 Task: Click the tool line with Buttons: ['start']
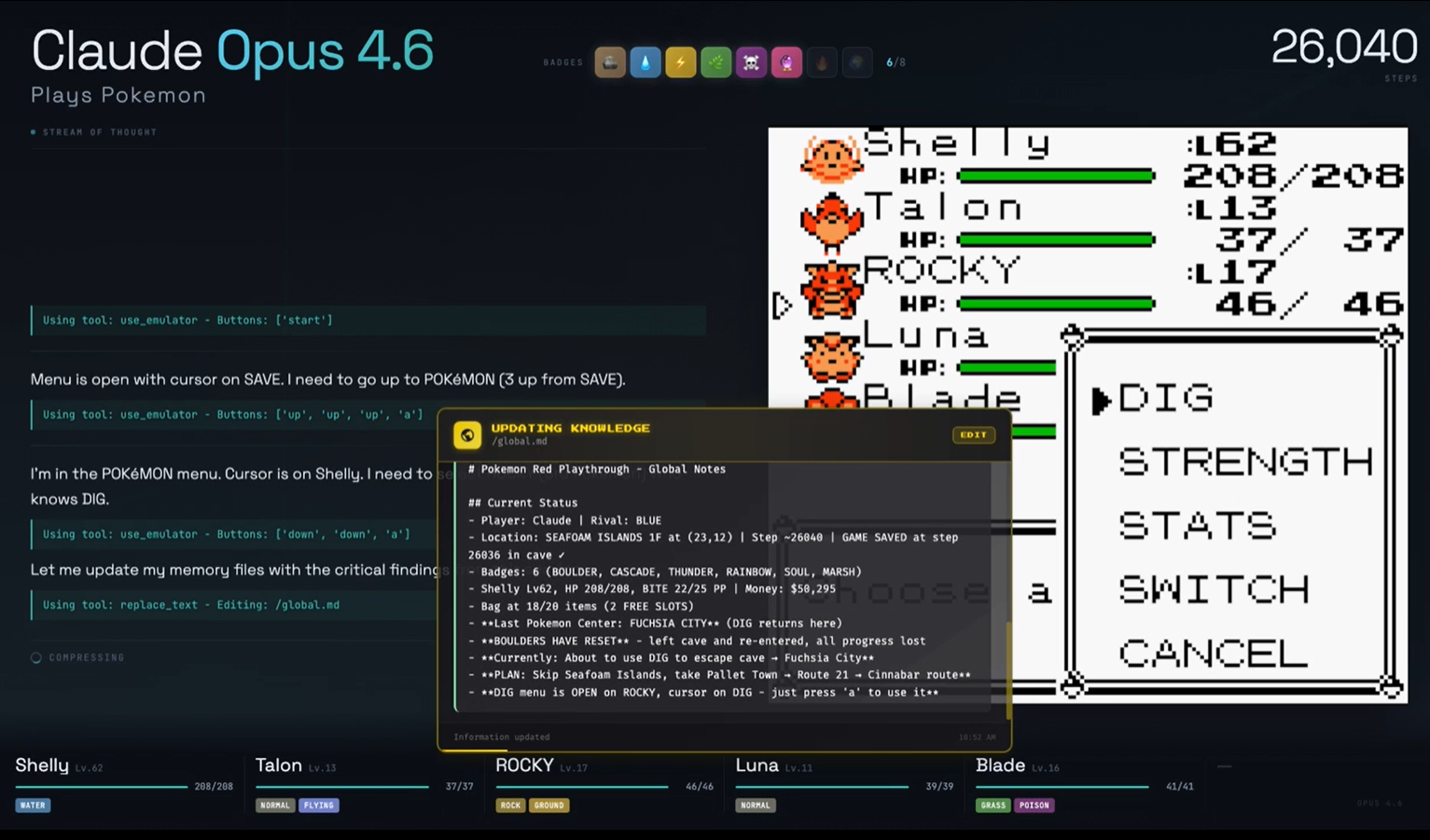pos(368,320)
